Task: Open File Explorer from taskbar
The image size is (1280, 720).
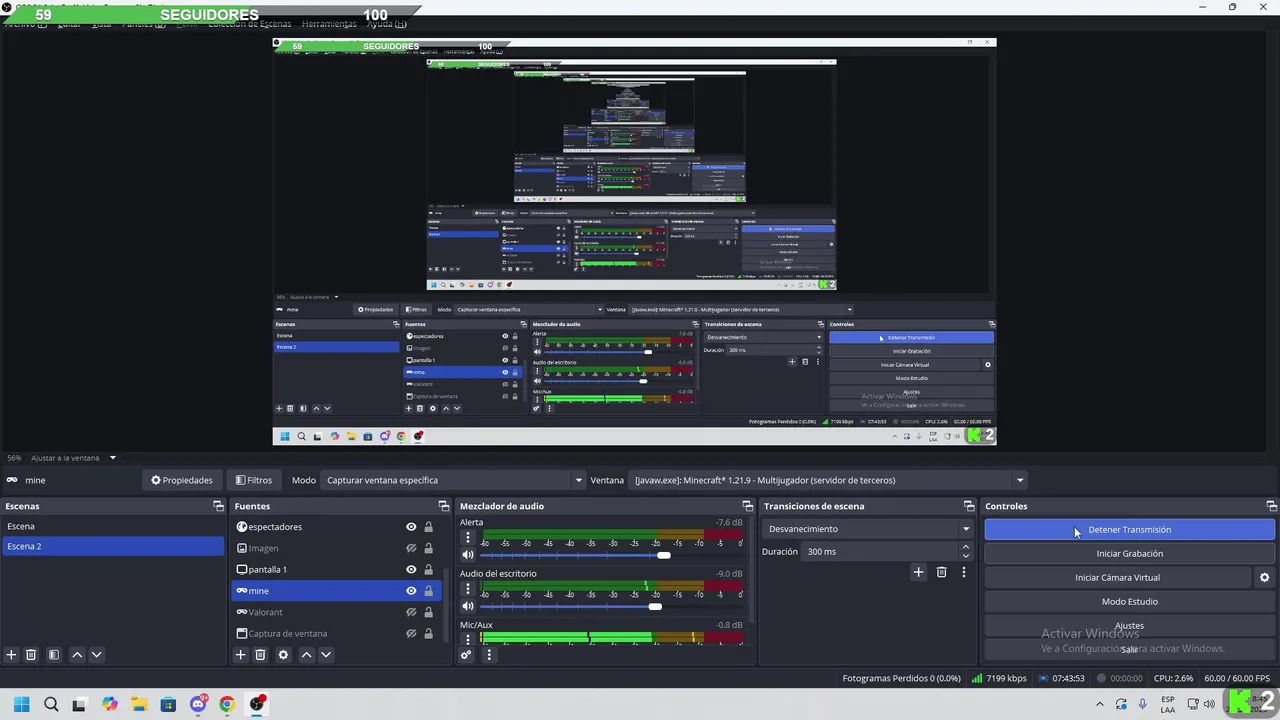Action: tap(139, 704)
